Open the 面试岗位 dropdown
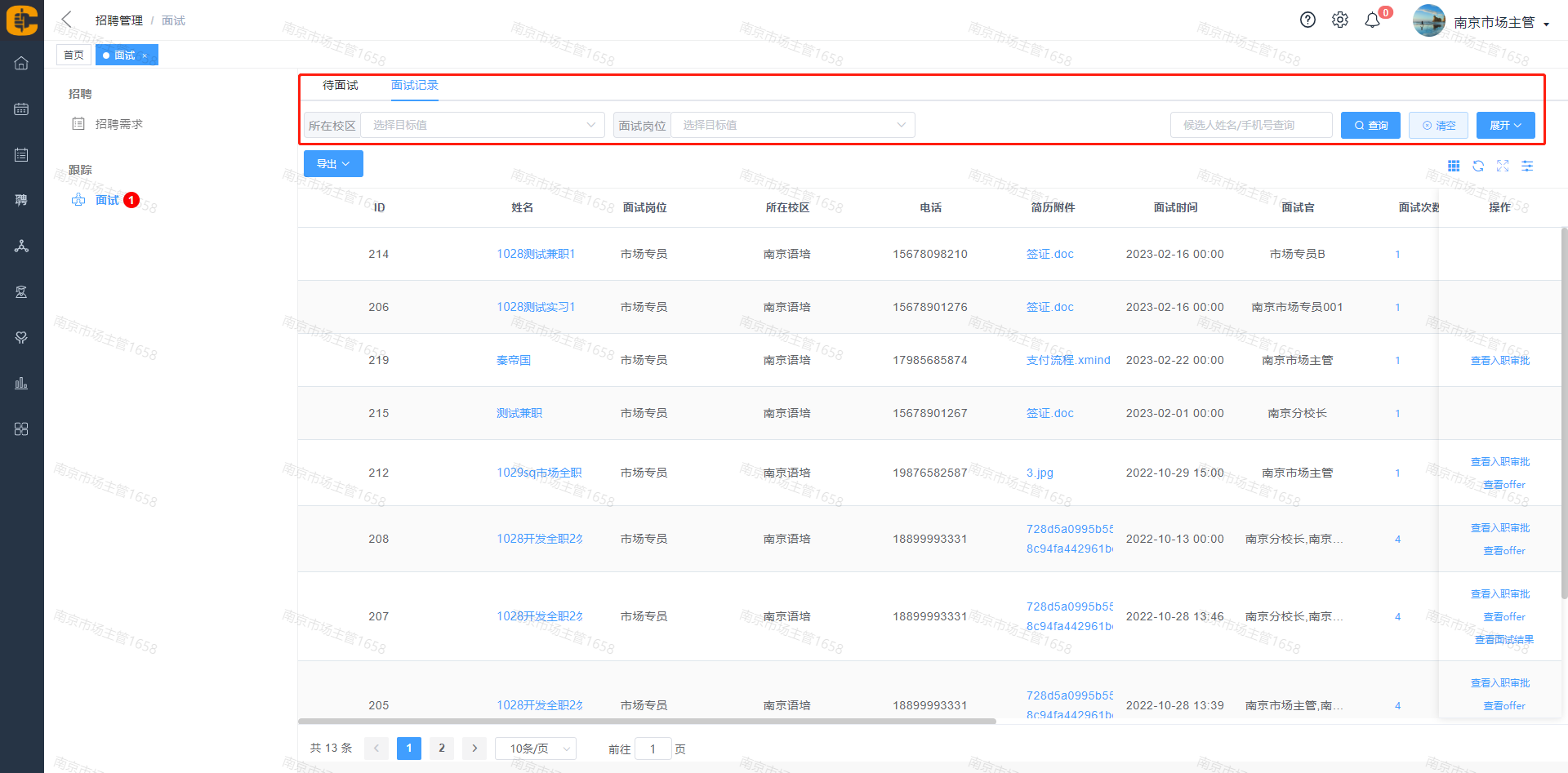Screen dimensions: 1568x773 click(x=792, y=125)
